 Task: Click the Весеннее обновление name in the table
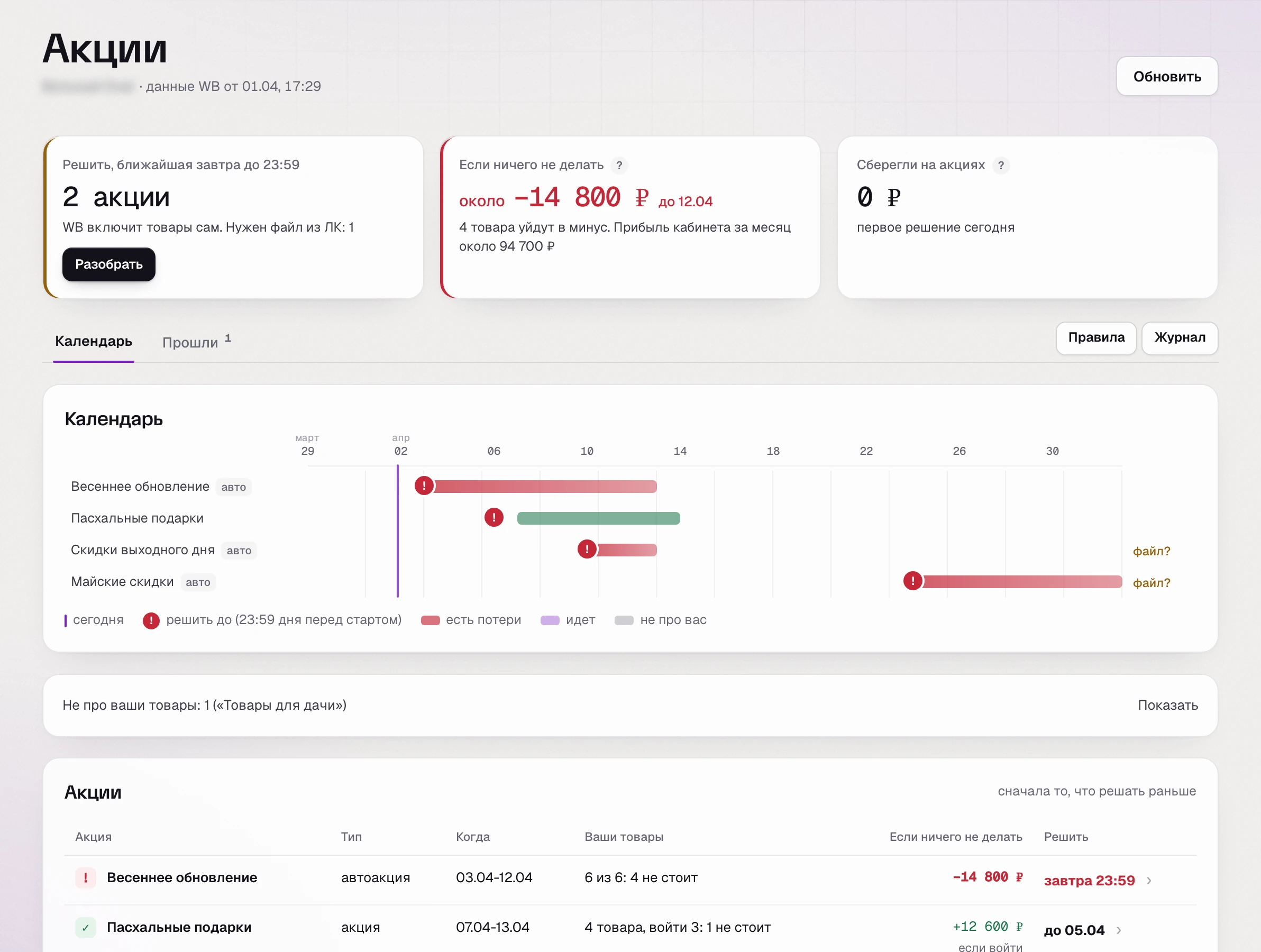[182, 878]
